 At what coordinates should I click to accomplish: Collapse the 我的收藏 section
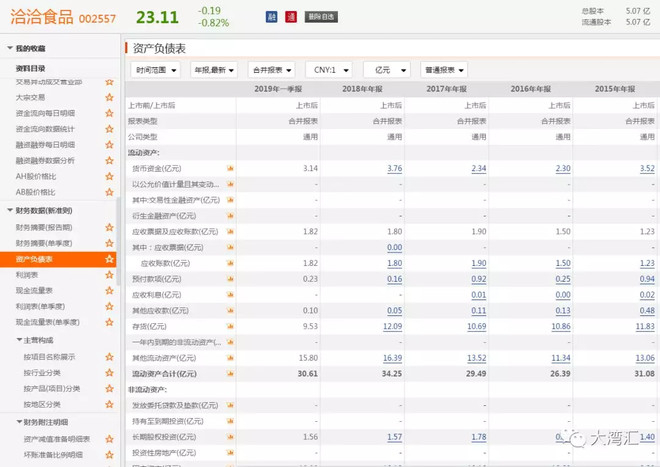(10, 48)
